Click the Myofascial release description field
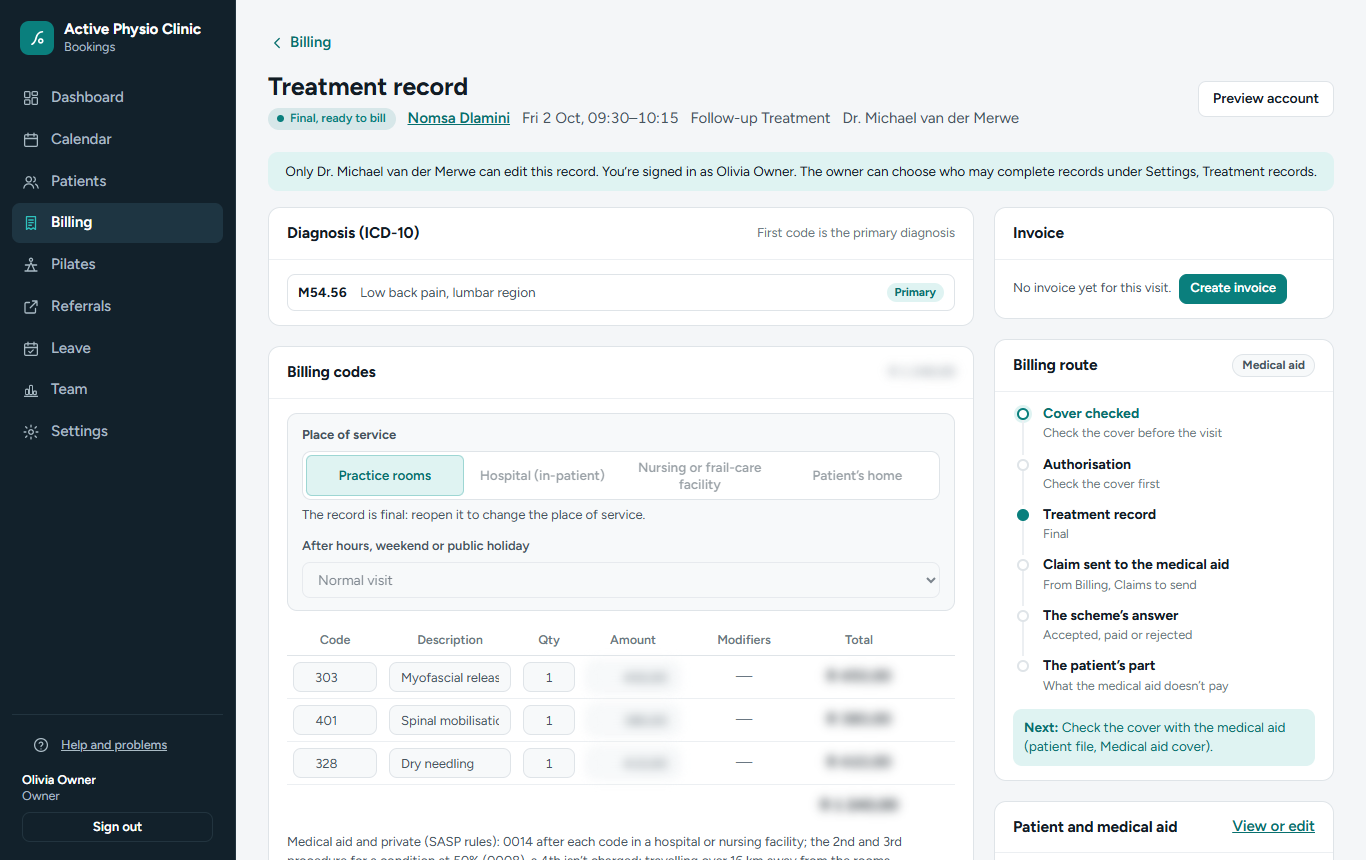The width and height of the screenshot is (1366, 860). 450,678
